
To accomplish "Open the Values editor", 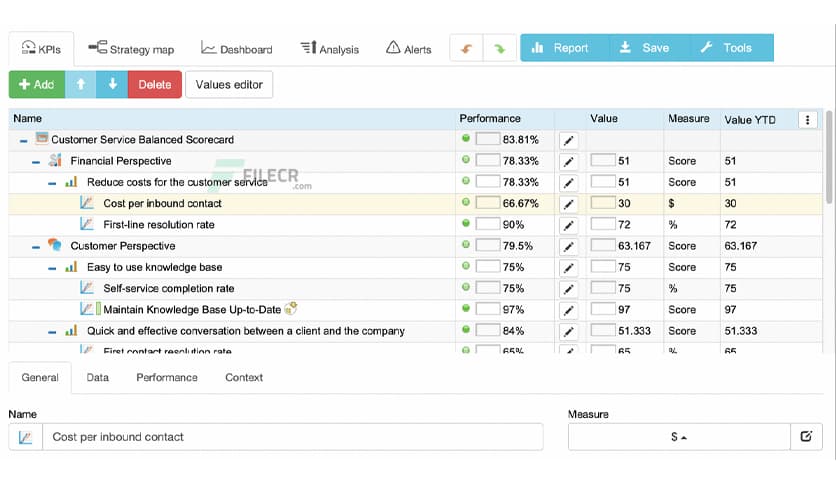I will 229,84.
